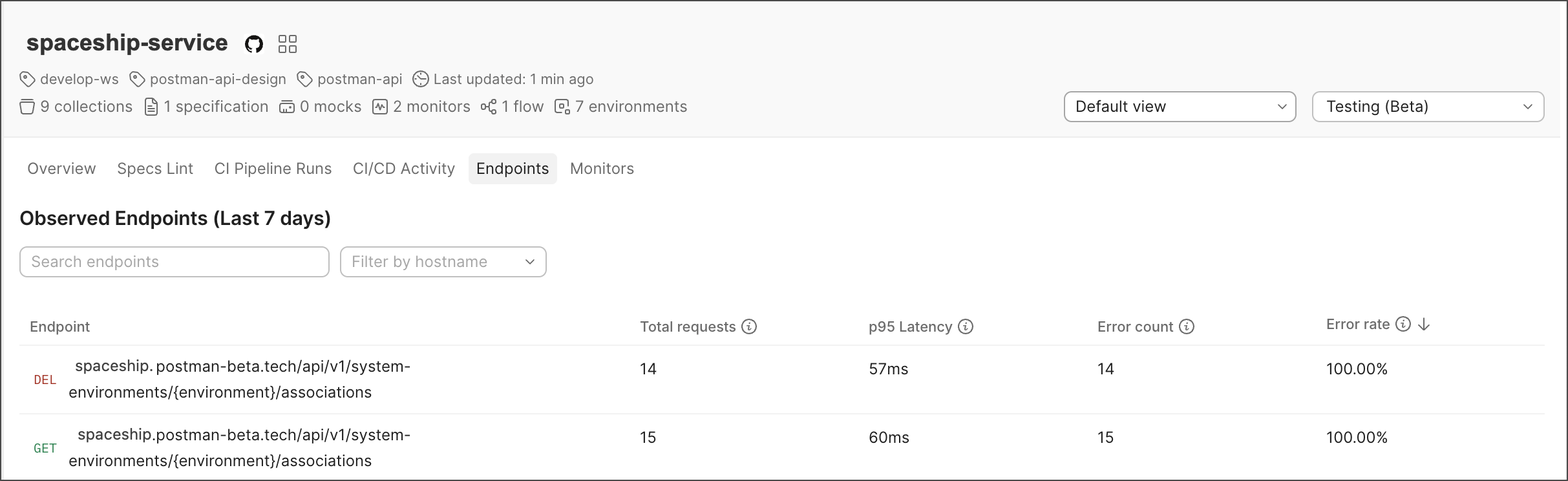This screenshot has height=481, width=1568.
Task: Focus the Search endpoints field
Action: pyautogui.click(x=175, y=262)
